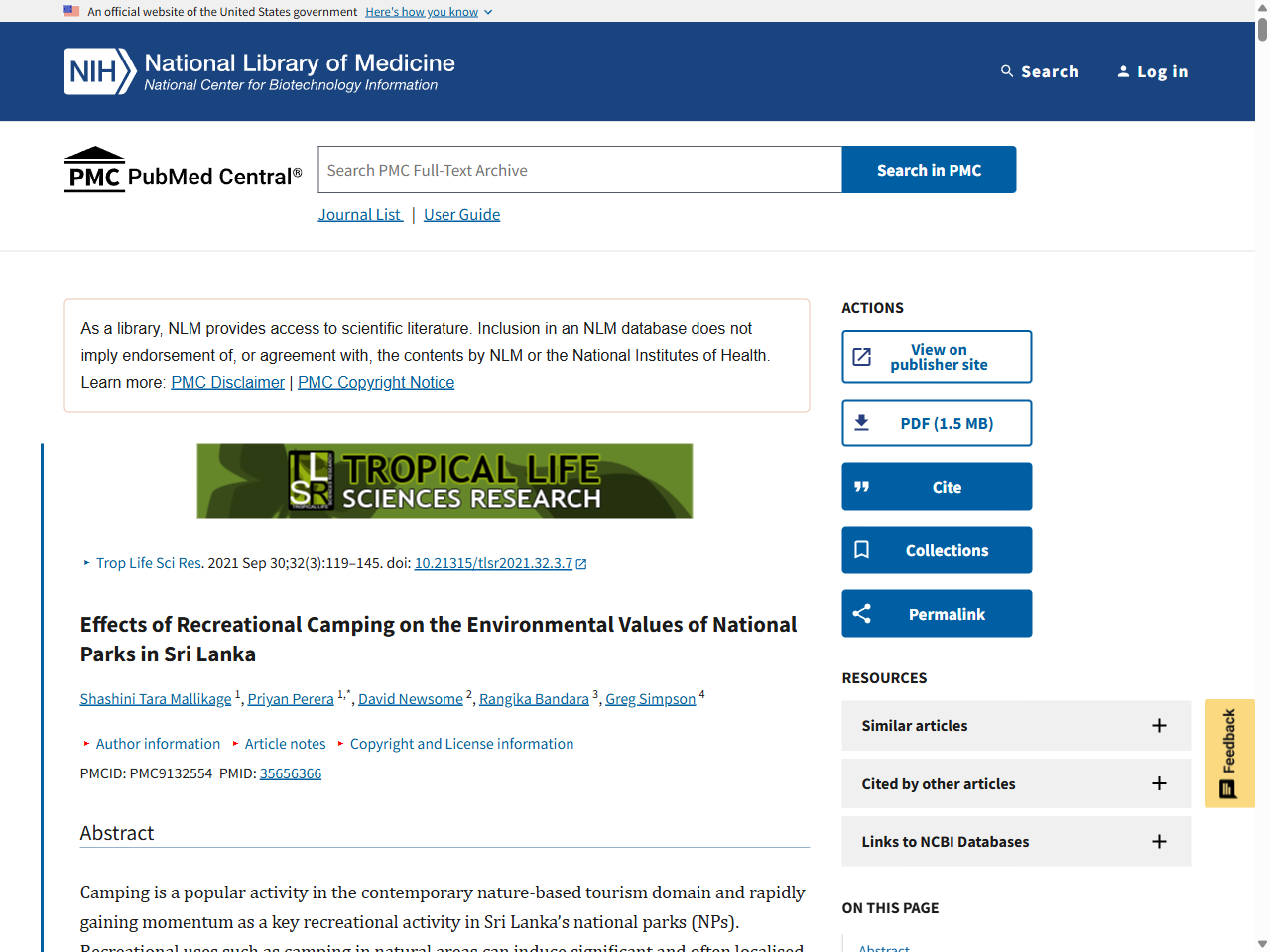Expand the Similar articles section
Image resolution: width=1270 pixels, height=952 pixels.
[x=1159, y=725]
